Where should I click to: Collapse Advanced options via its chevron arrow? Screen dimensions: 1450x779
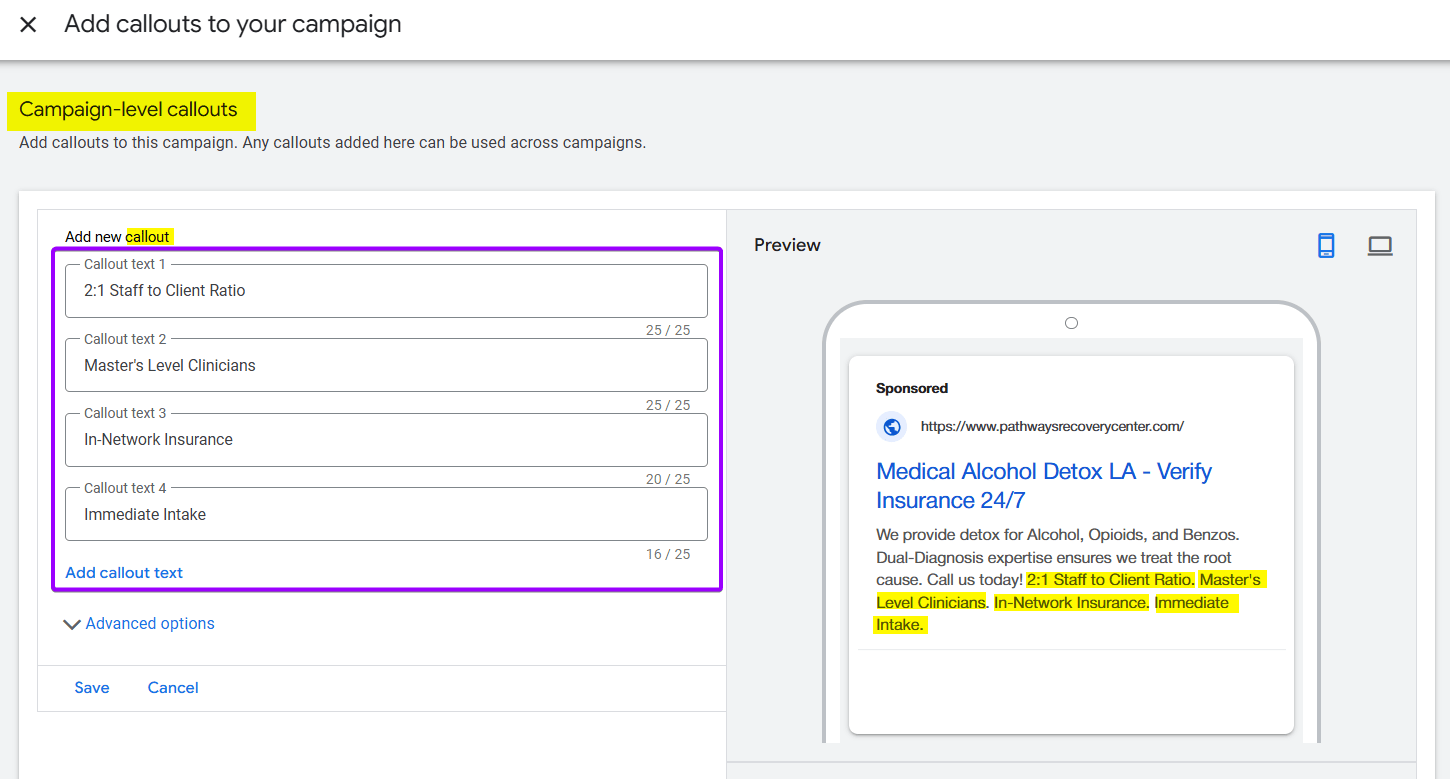tap(71, 623)
